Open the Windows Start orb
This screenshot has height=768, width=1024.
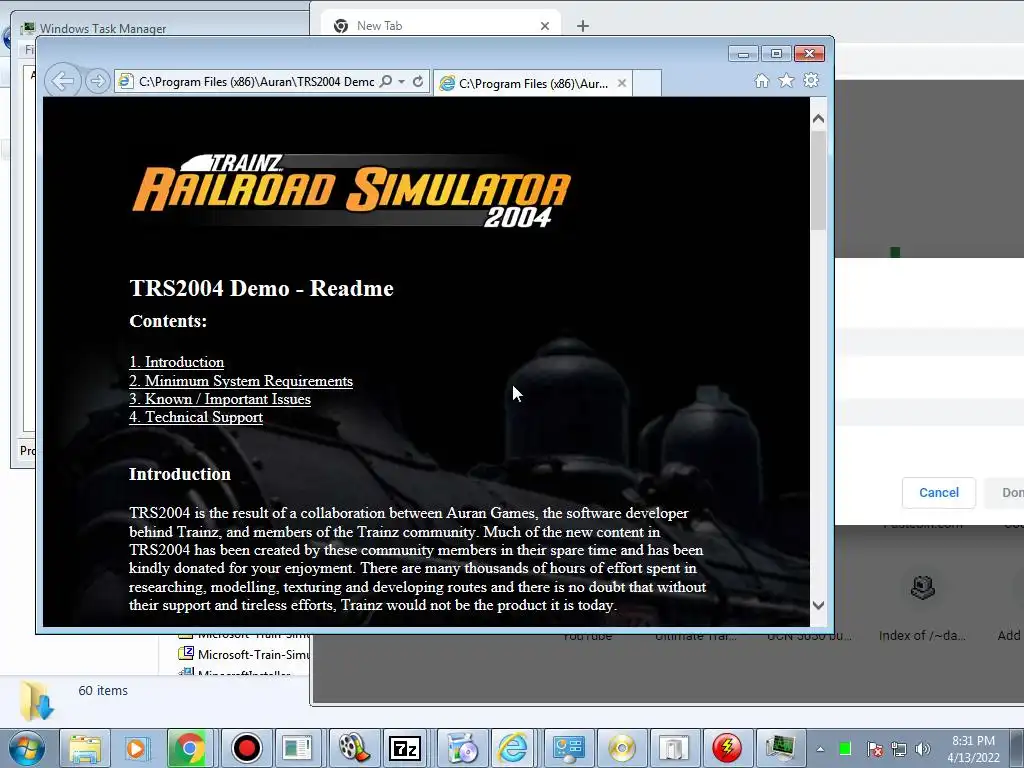click(26, 748)
